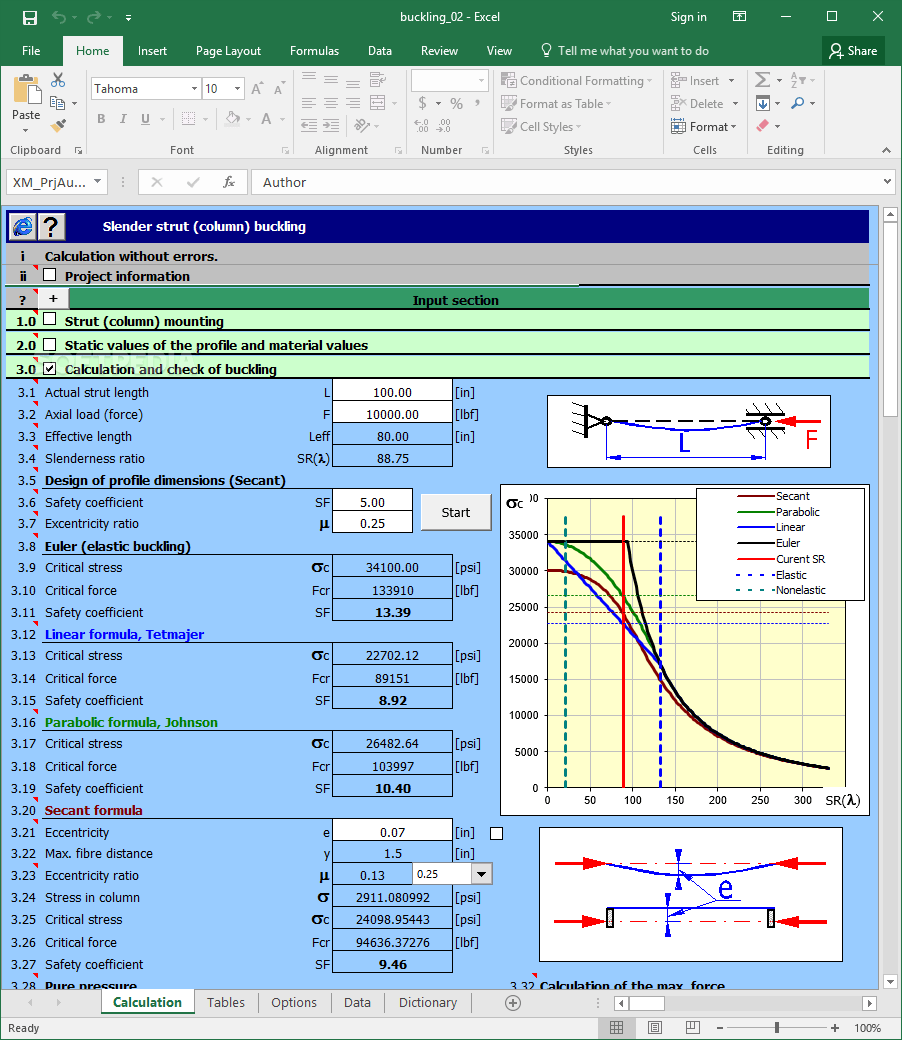The width and height of the screenshot is (902, 1040).
Task: Toggle the Project information checkbox
Action: (x=50, y=275)
